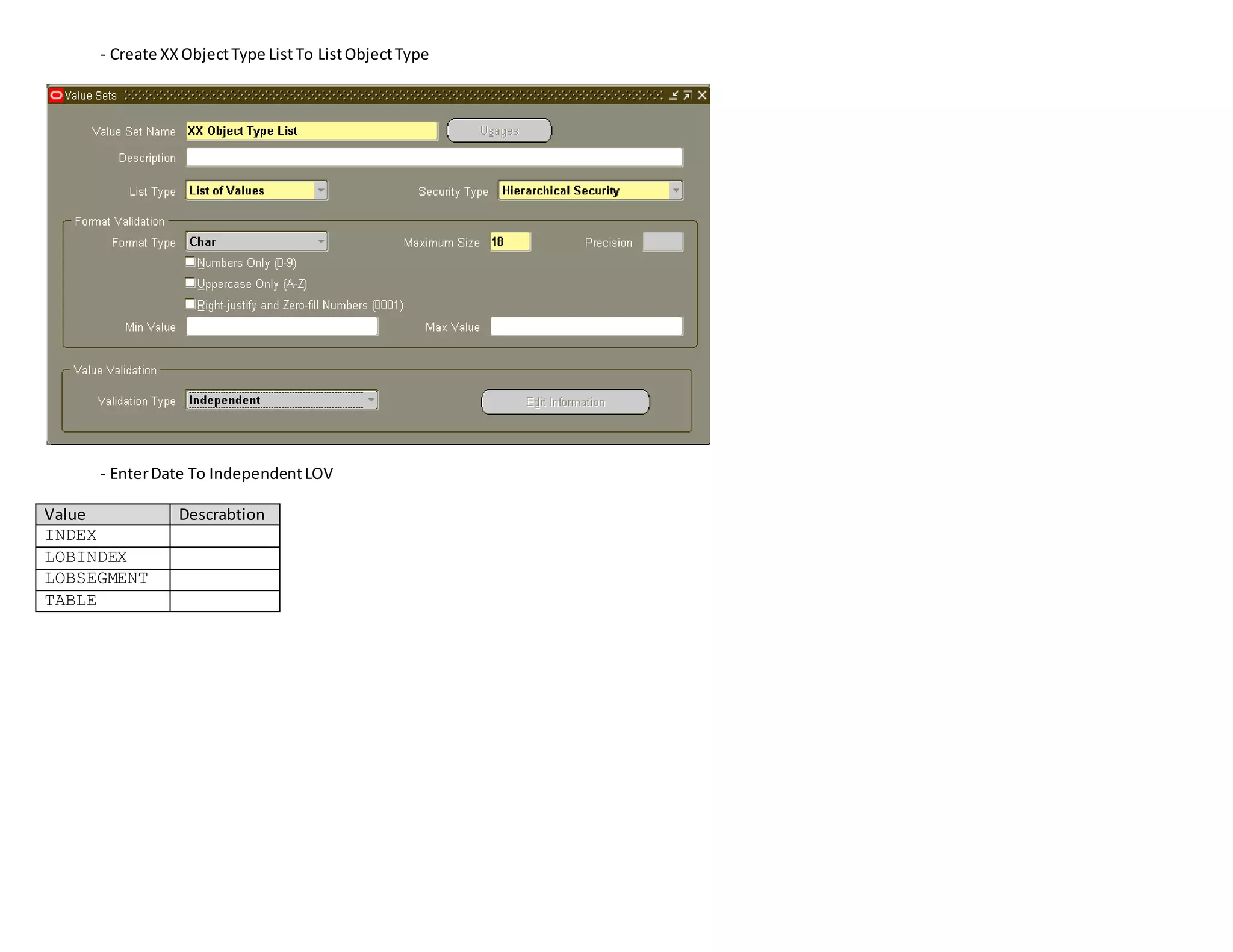Maximize the Value Sets window
Image resolution: width=1233 pixels, height=952 pixels.
[688, 95]
